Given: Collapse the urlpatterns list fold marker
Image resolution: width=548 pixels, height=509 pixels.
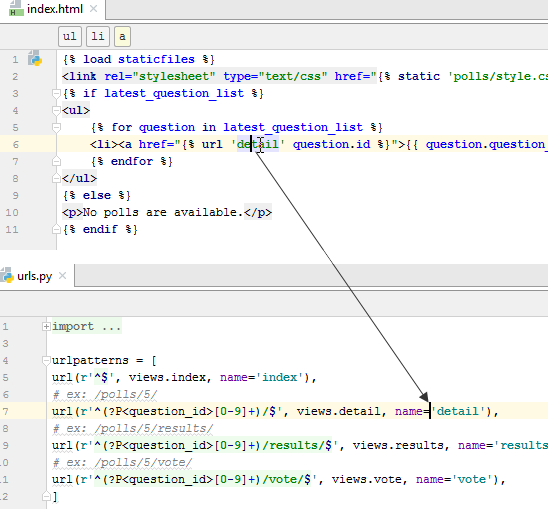Looking at the screenshot, I should (46, 360).
